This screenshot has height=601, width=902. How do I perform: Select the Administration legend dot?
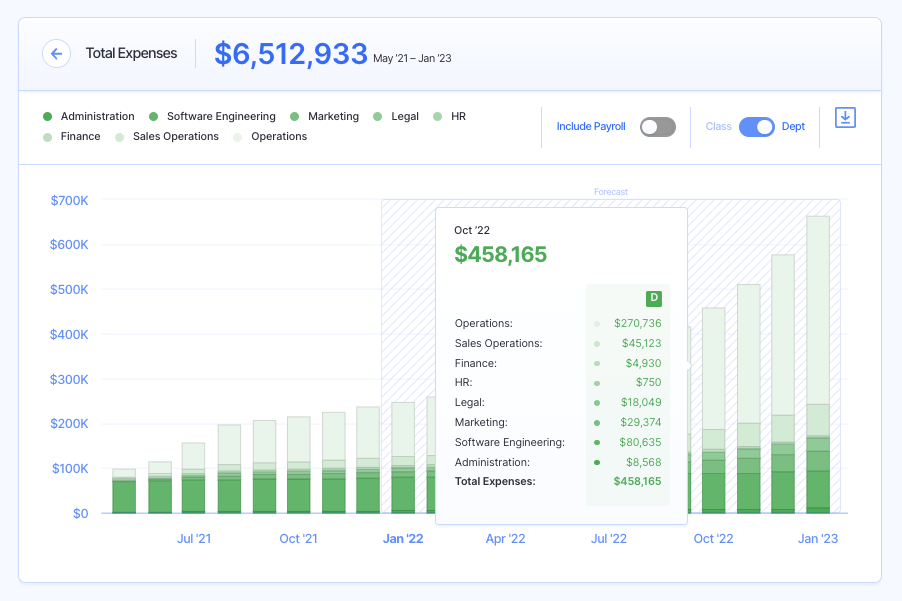coord(47,117)
